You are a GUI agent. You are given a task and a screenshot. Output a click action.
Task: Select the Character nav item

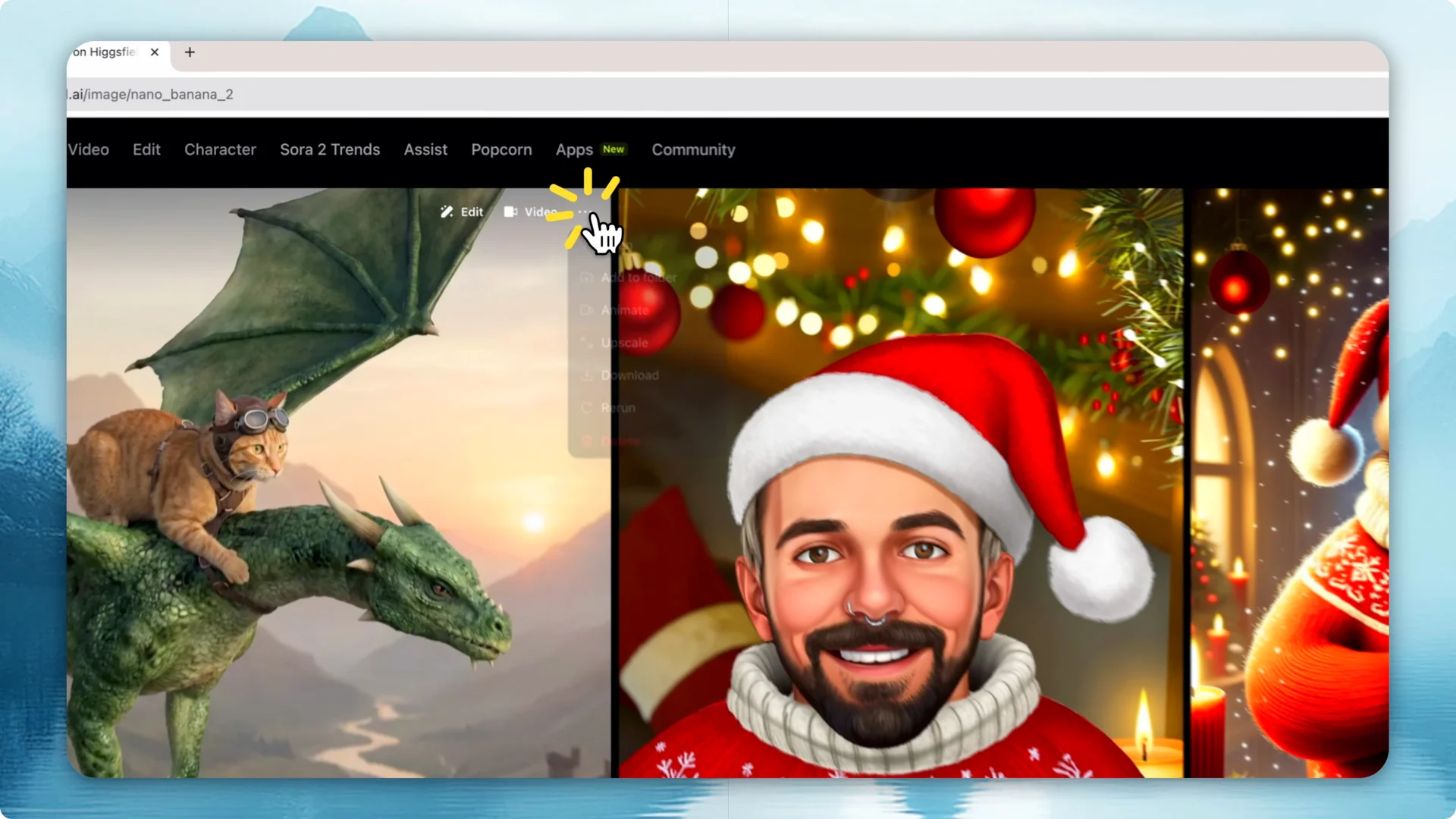[220, 149]
